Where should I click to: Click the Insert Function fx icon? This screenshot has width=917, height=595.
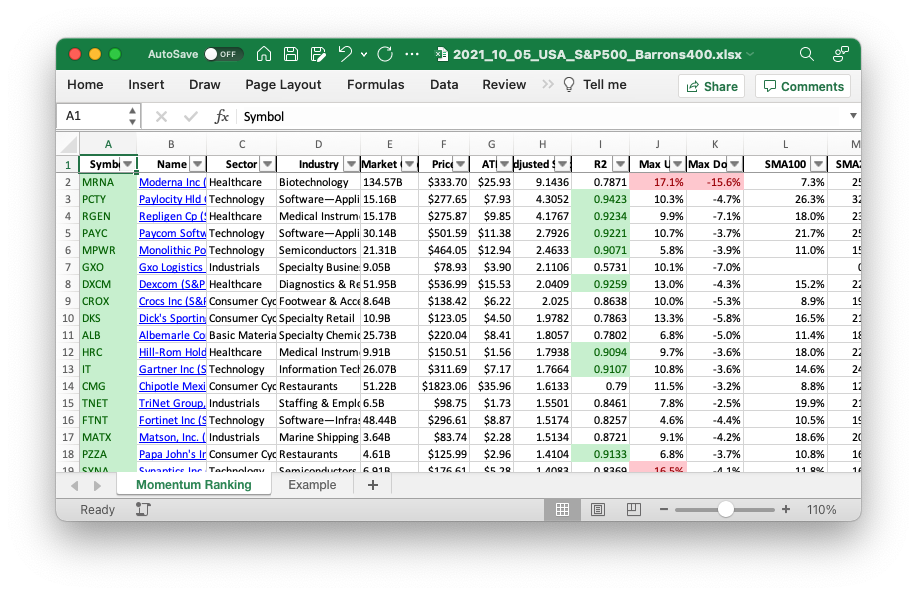pyautogui.click(x=222, y=116)
